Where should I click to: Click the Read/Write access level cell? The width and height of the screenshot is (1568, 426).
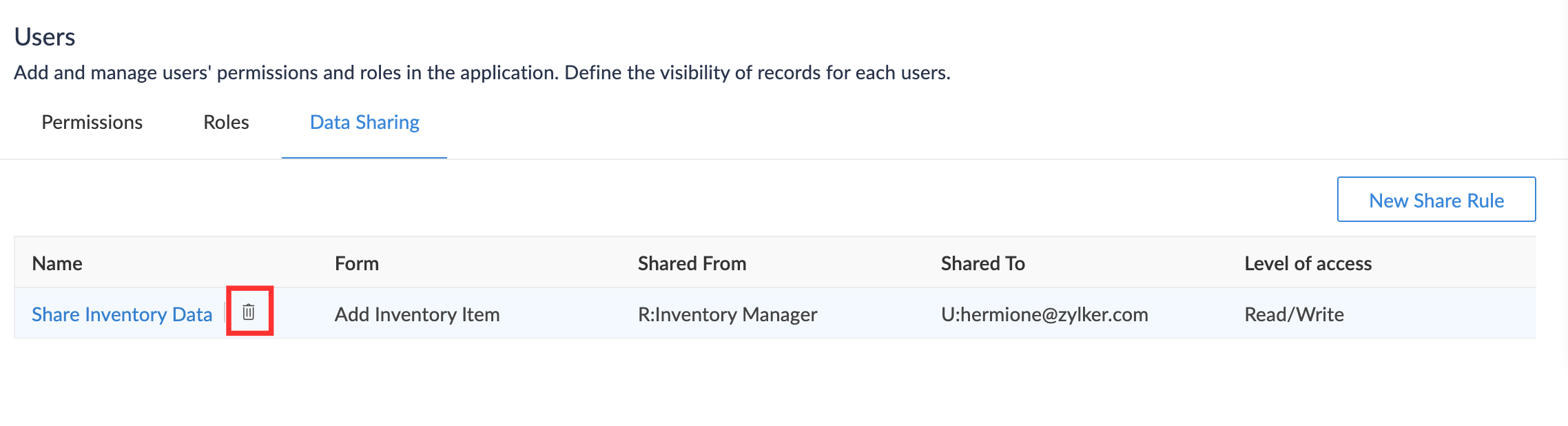[x=1294, y=314]
